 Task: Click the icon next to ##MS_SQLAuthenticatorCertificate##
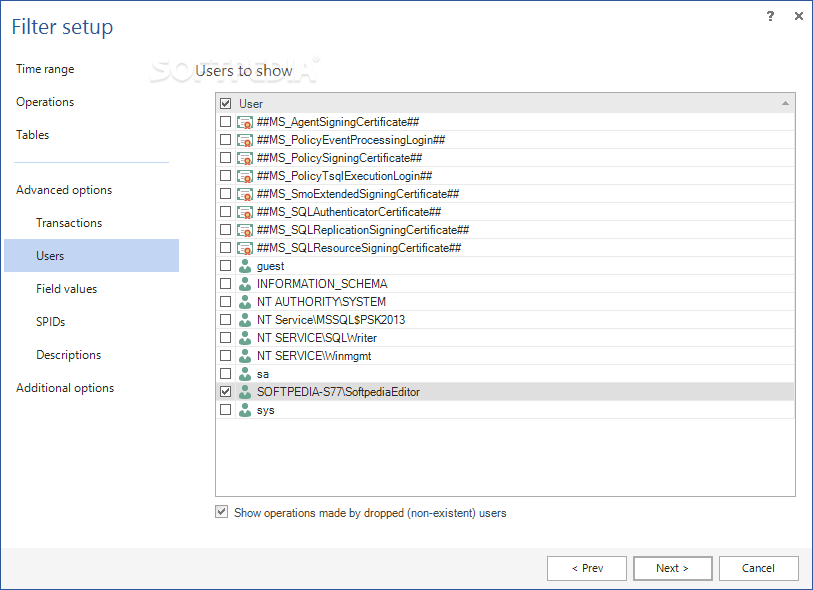(x=245, y=212)
